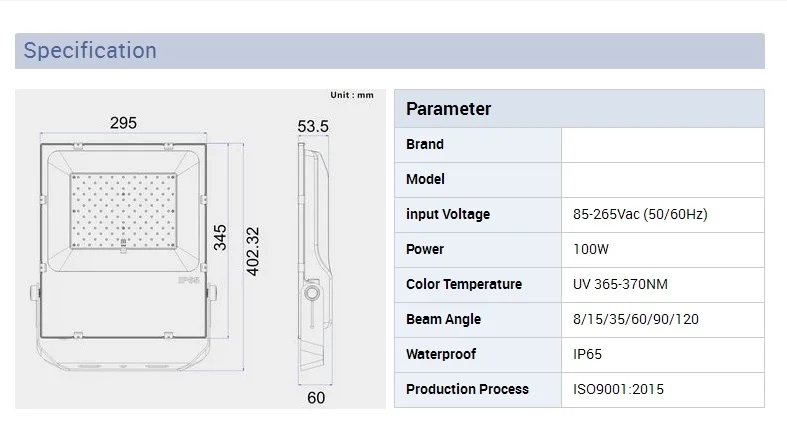Select the 8/15/35/60/90/120 beam angle value

coord(636,319)
